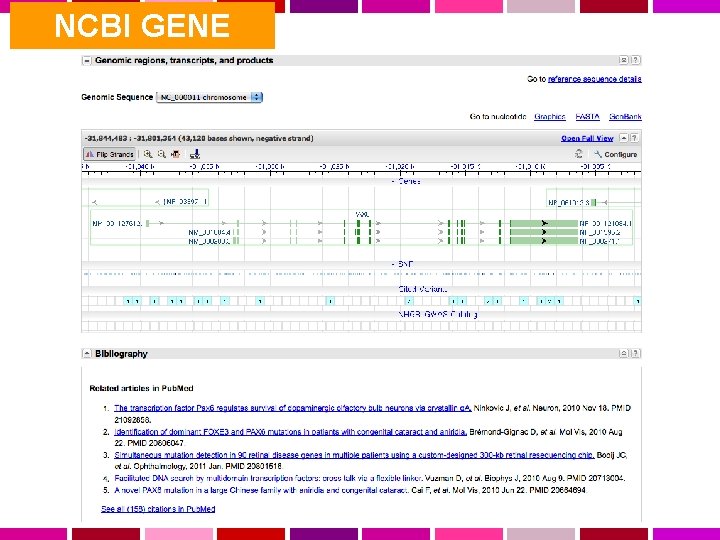
Task: Open the sequence viewer help question icon
Action: (x=634, y=138)
